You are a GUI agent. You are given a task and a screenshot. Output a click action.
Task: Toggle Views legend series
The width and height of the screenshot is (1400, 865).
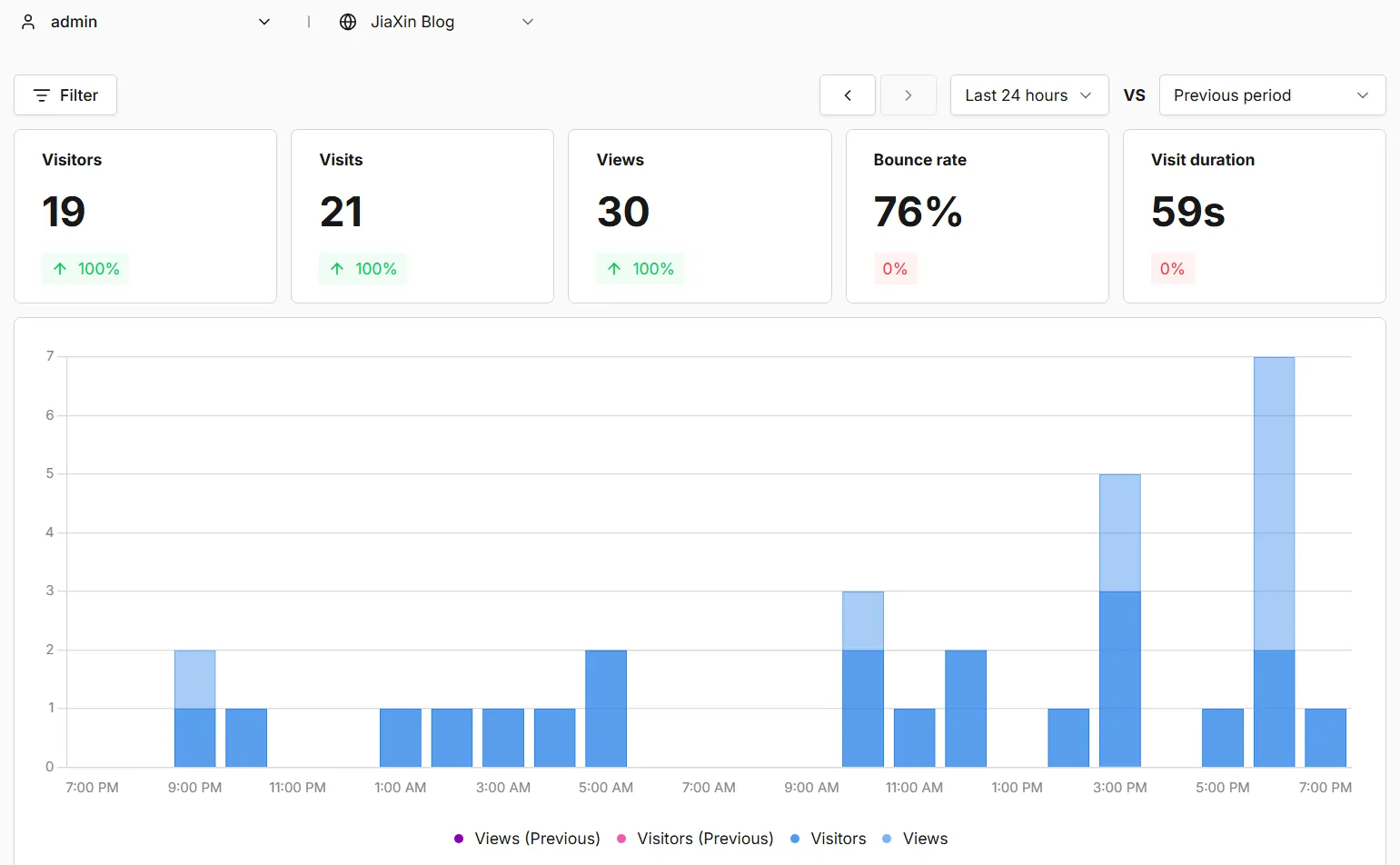click(x=915, y=839)
